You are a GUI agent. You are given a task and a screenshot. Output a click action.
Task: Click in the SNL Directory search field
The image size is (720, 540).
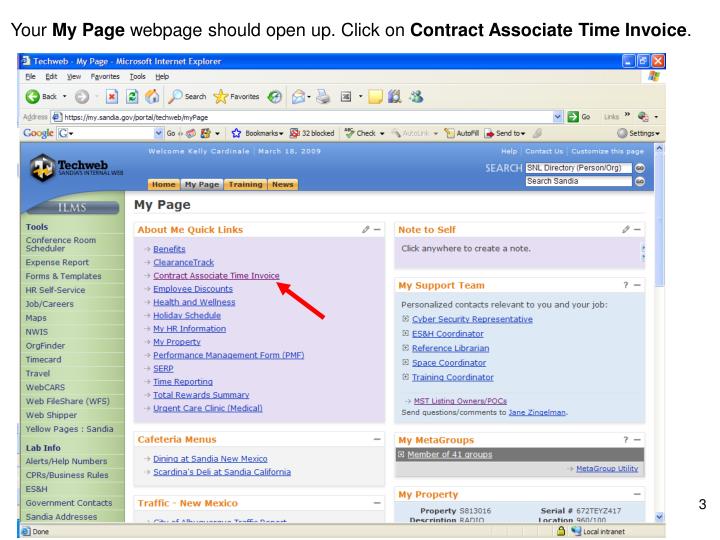tap(579, 168)
